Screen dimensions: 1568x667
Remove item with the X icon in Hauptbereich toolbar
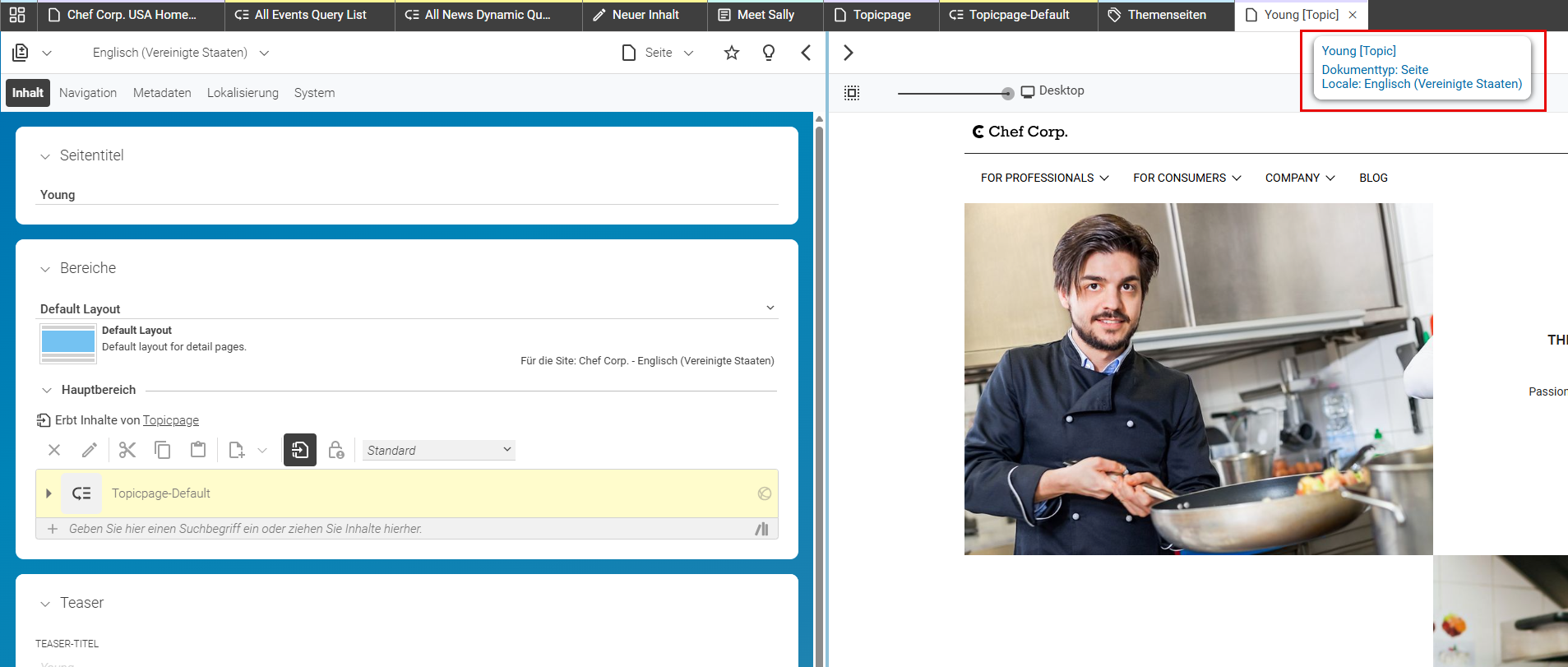(x=54, y=450)
